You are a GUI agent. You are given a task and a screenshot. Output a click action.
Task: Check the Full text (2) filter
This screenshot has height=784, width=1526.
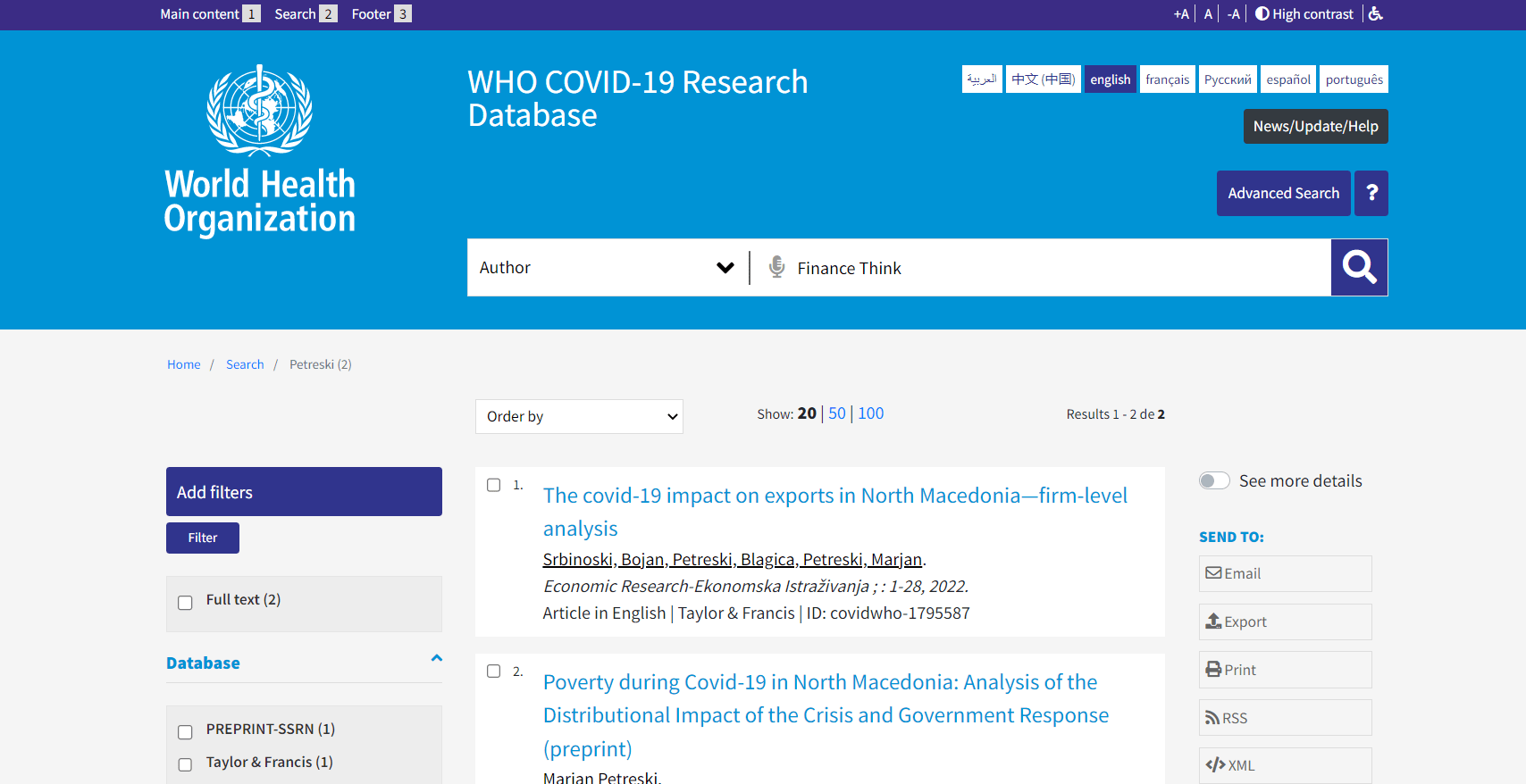click(185, 602)
